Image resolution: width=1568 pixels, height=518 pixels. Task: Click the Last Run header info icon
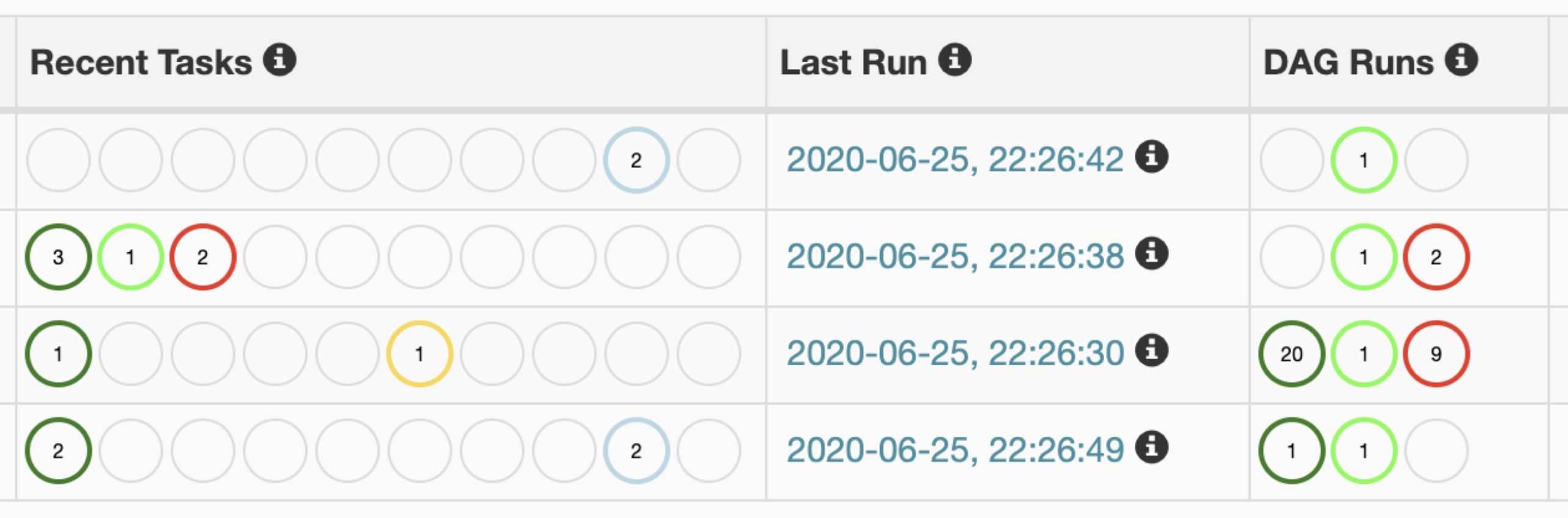[x=955, y=60]
